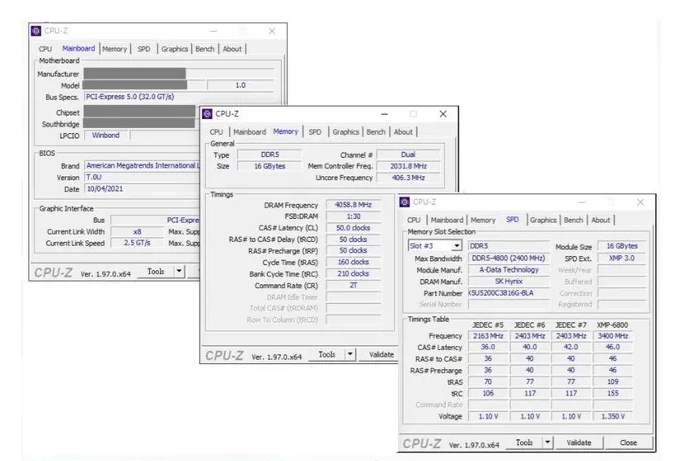
Task: Click JEDEC #5 frequency 2163 MHz cell
Action: point(488,335)
